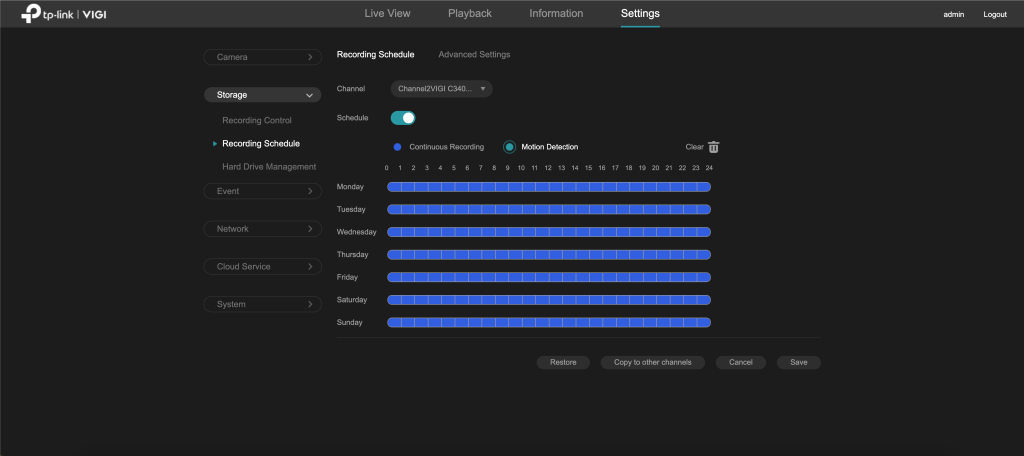
Task: Click Copy to other channels
Action: (652, 363)
